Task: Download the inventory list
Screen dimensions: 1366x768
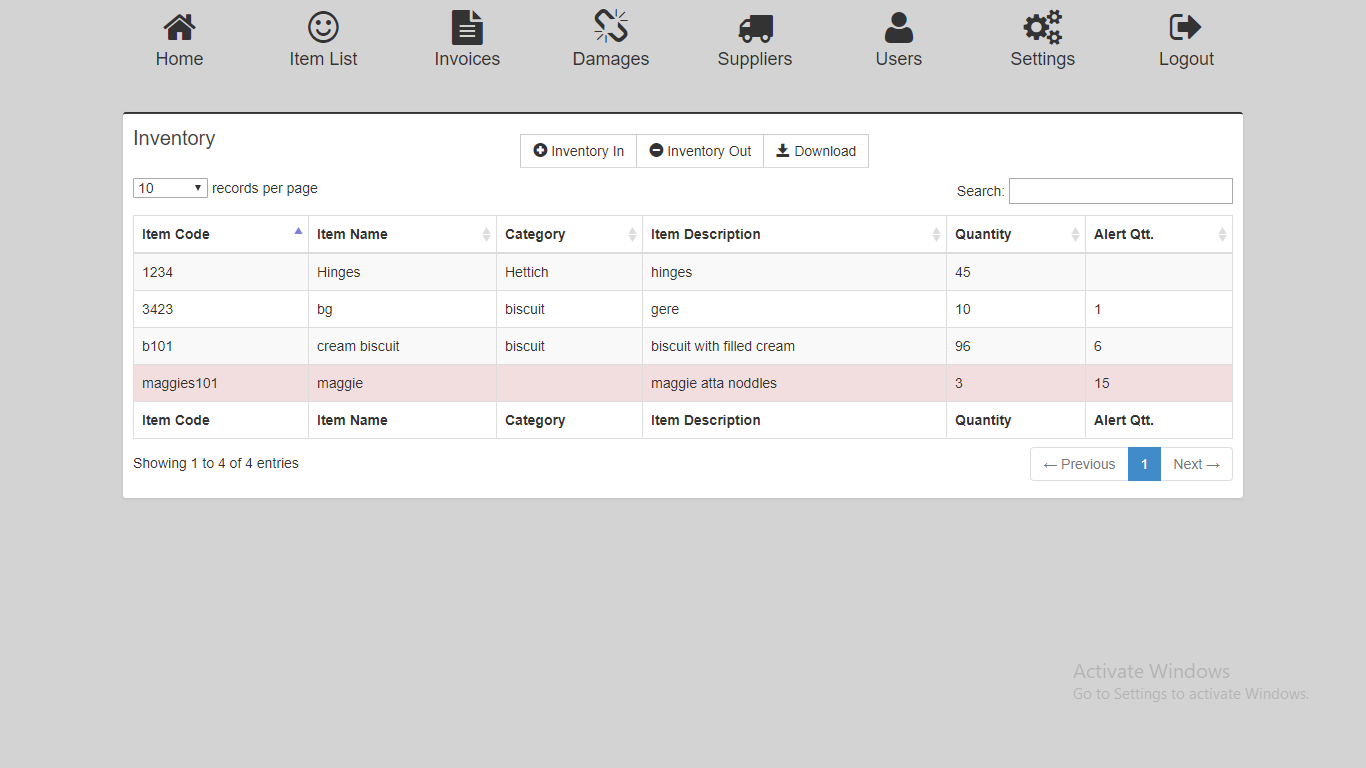Action: 816,151
